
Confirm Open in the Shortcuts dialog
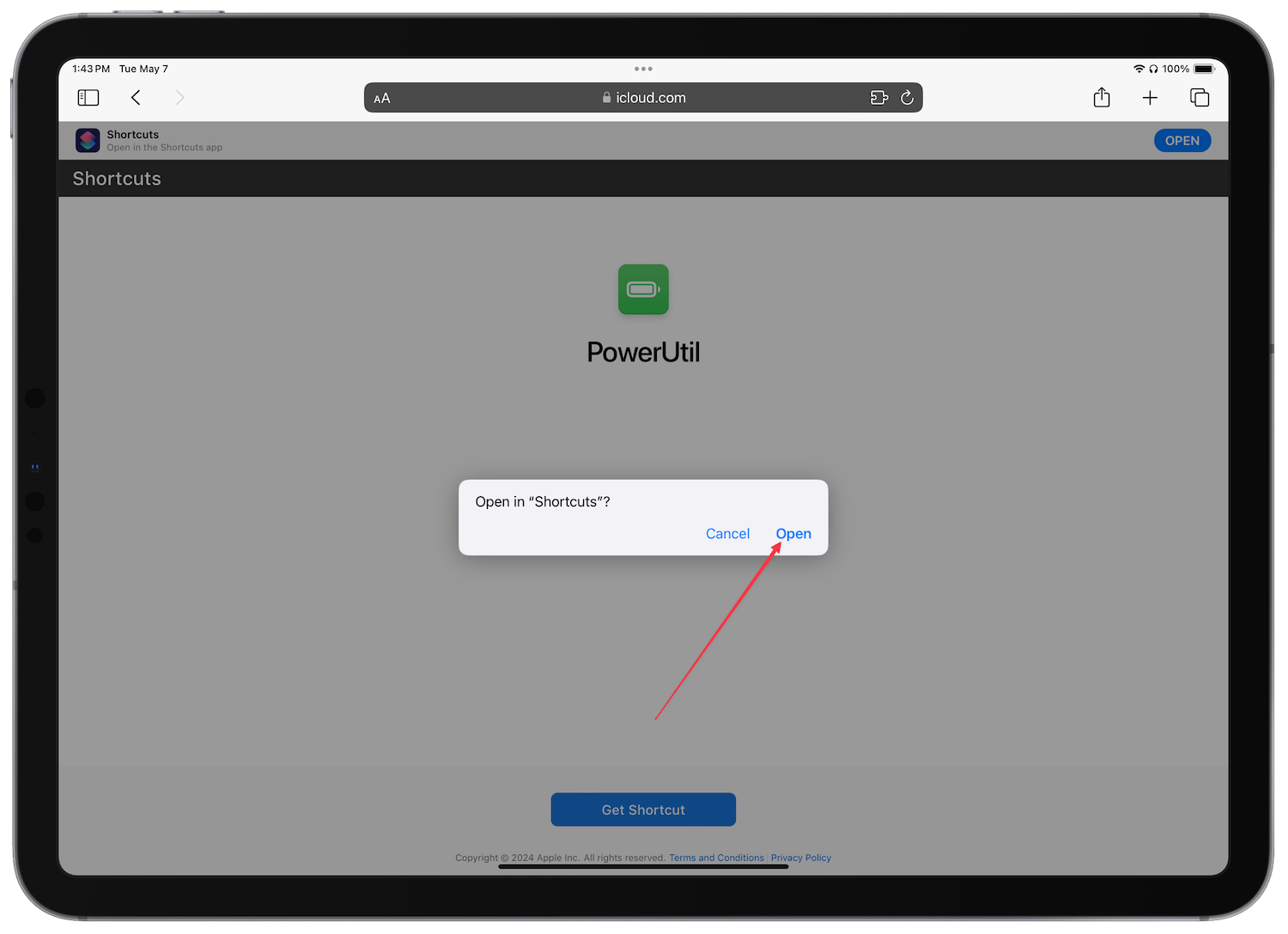[x=793, y=534]
